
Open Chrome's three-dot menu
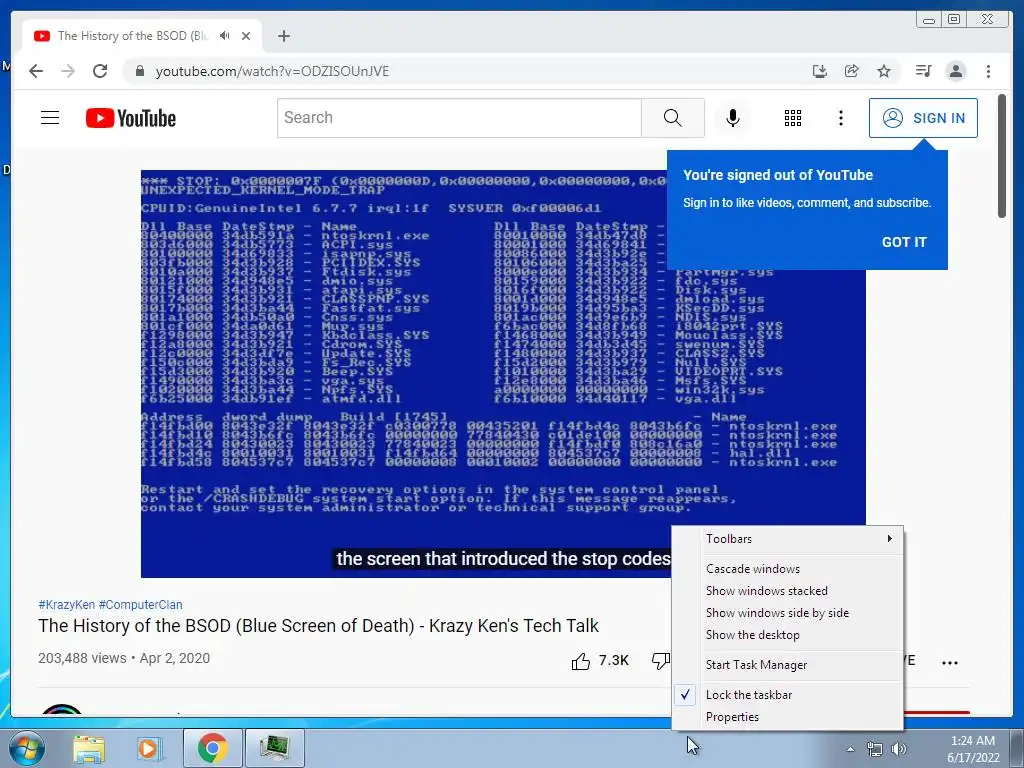(x=988, y=71)
